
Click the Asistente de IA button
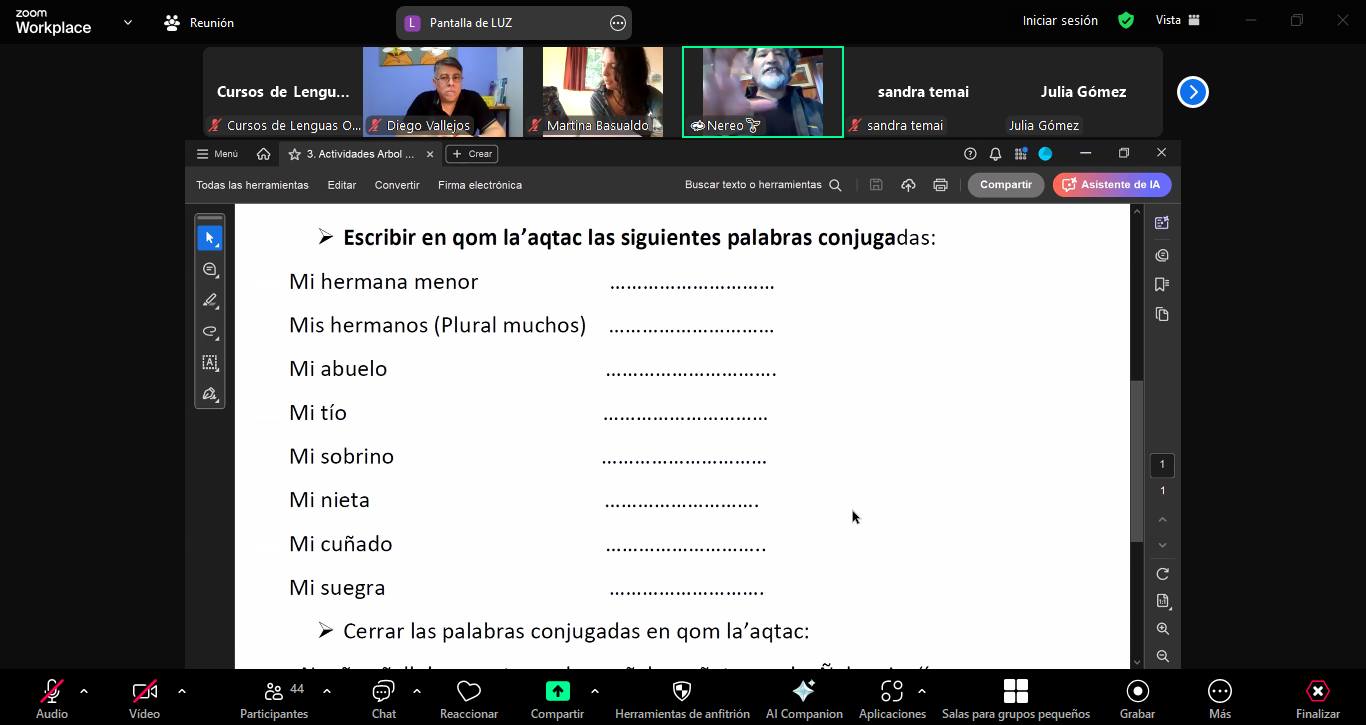(x=1111, y=185)
